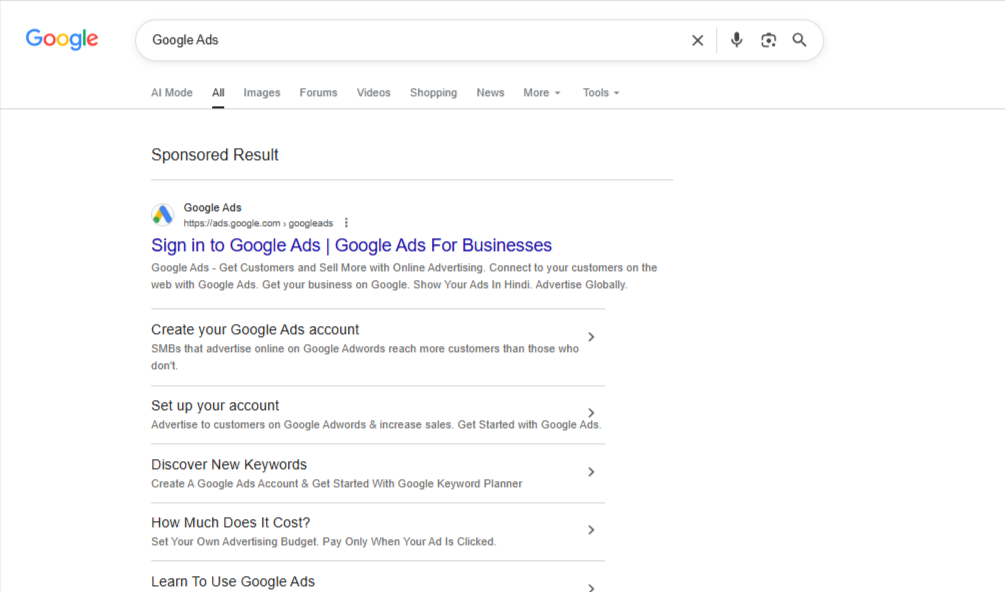The image size is (1005, 592).
Task: Click description starting 'Google Ads - Get Customers'
Action: [404, 276]
